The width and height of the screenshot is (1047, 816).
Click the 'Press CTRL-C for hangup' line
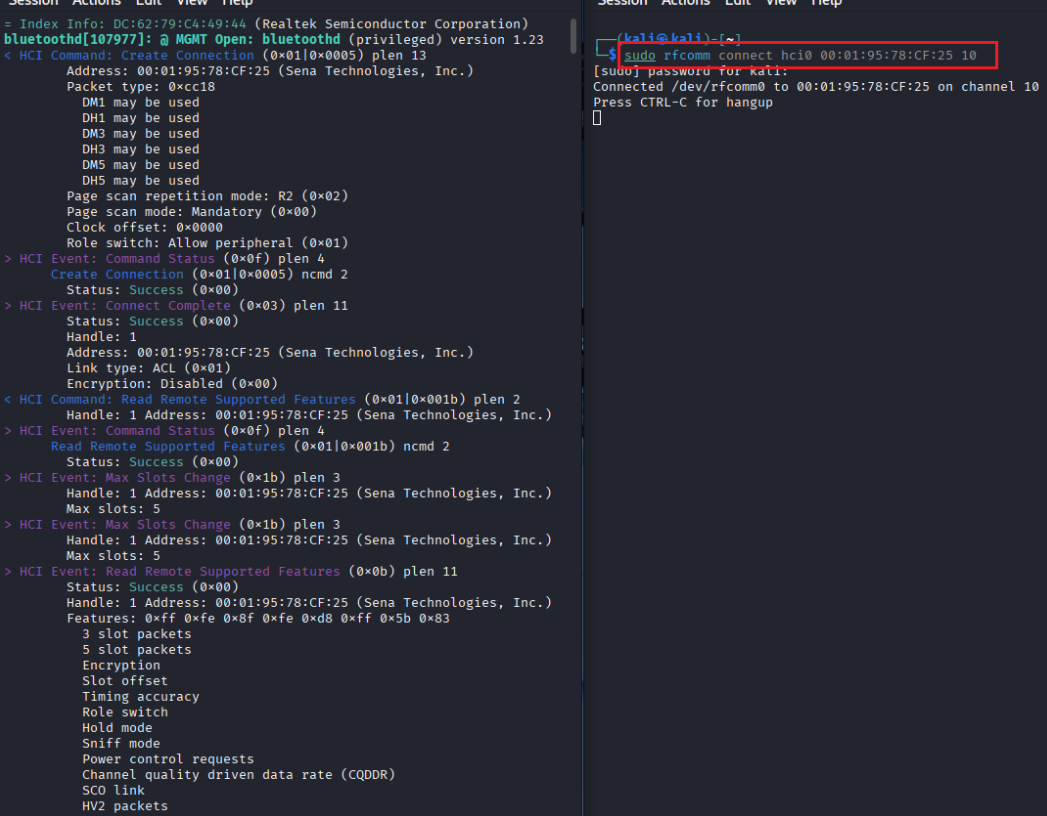tap(682, 102)
